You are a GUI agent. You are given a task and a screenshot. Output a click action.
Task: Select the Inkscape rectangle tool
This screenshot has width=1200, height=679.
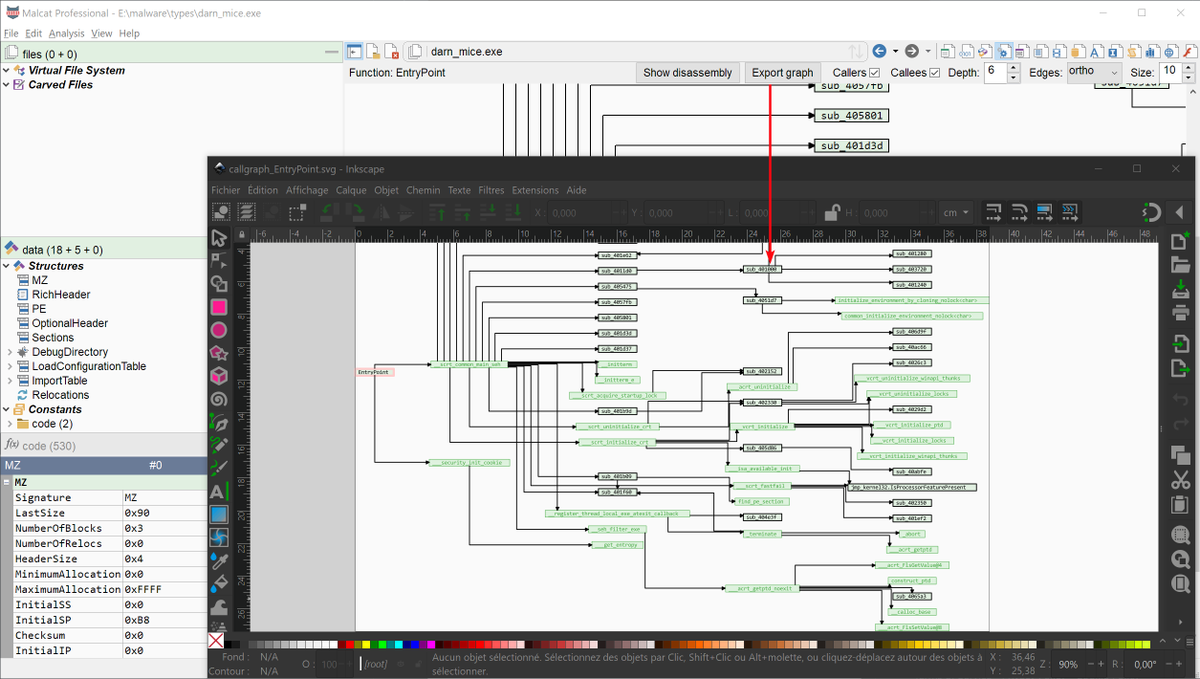tap(218, 307)
